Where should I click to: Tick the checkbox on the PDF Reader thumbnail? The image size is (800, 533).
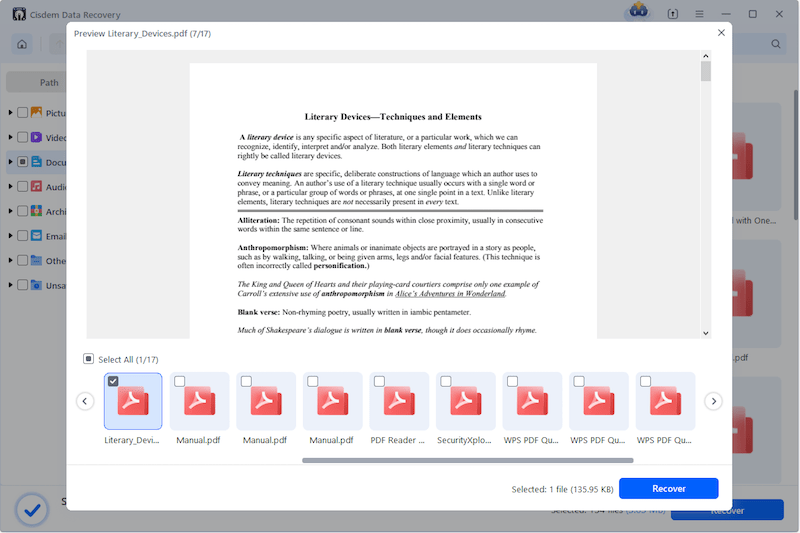pos(379,381)
